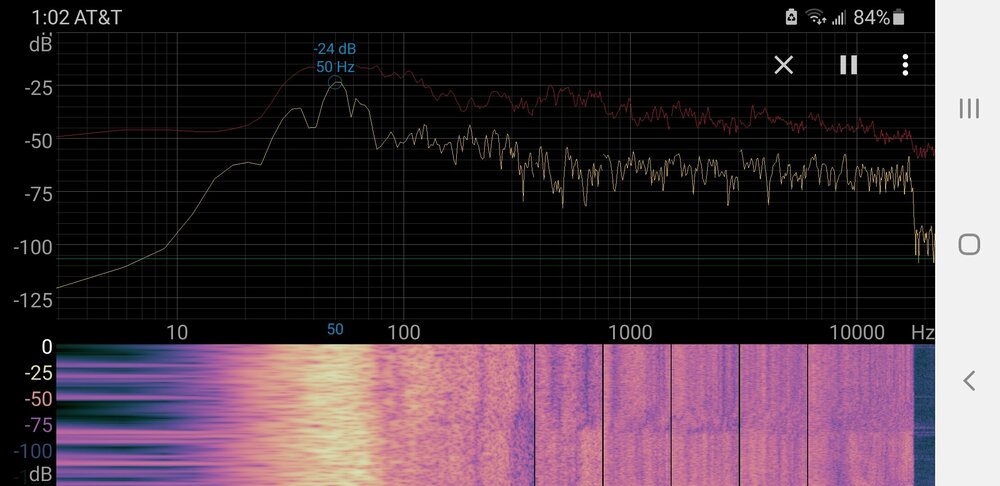The width and height of the screenshot is (1000, 486).
Task: Tap the -25 label on the spectrum axis
Action: [38, 87]
